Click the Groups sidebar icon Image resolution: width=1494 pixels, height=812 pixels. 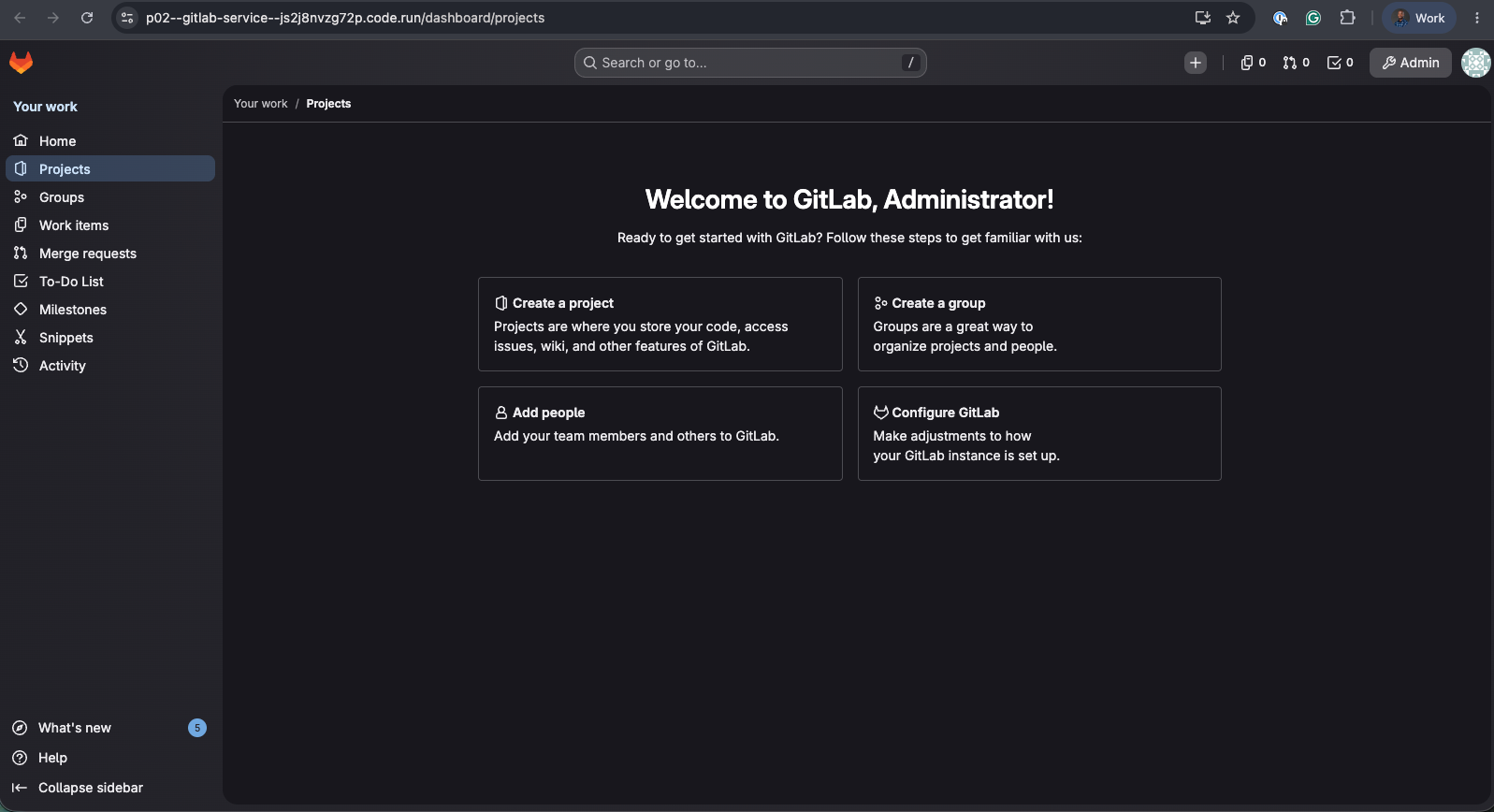pos(21,196)
